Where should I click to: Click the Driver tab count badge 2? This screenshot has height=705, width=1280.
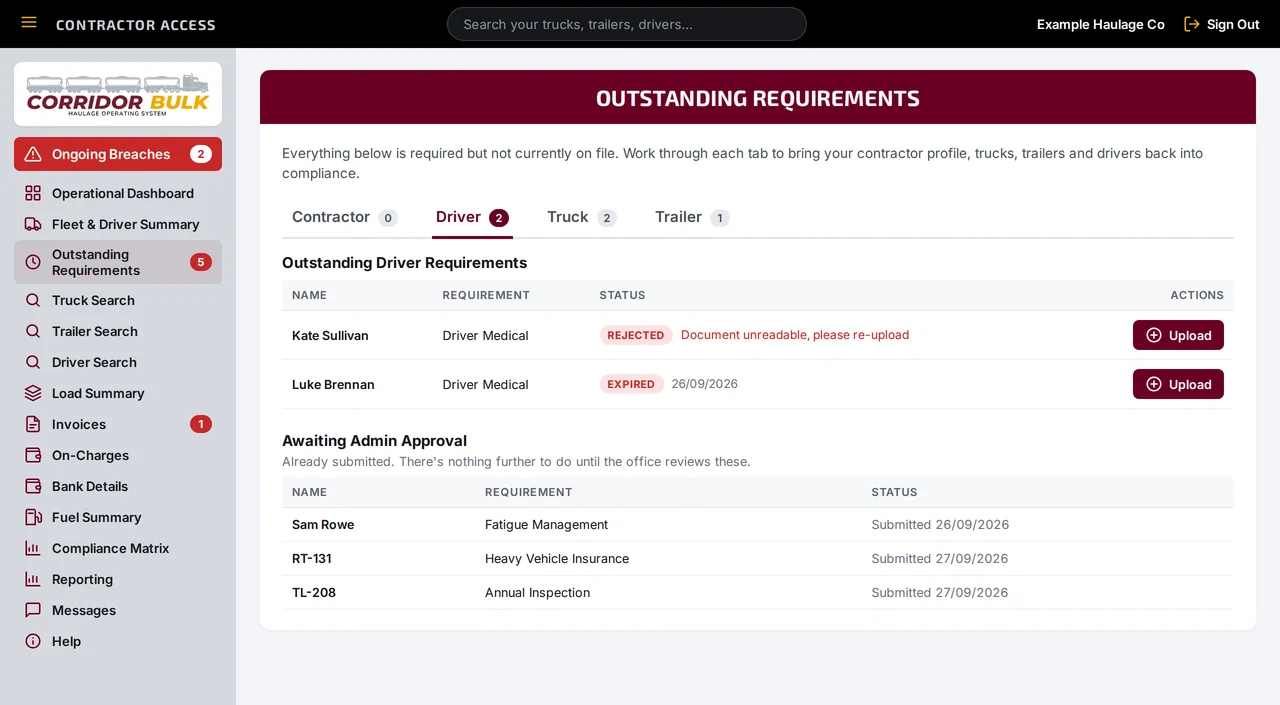click(x=499, y=218)
